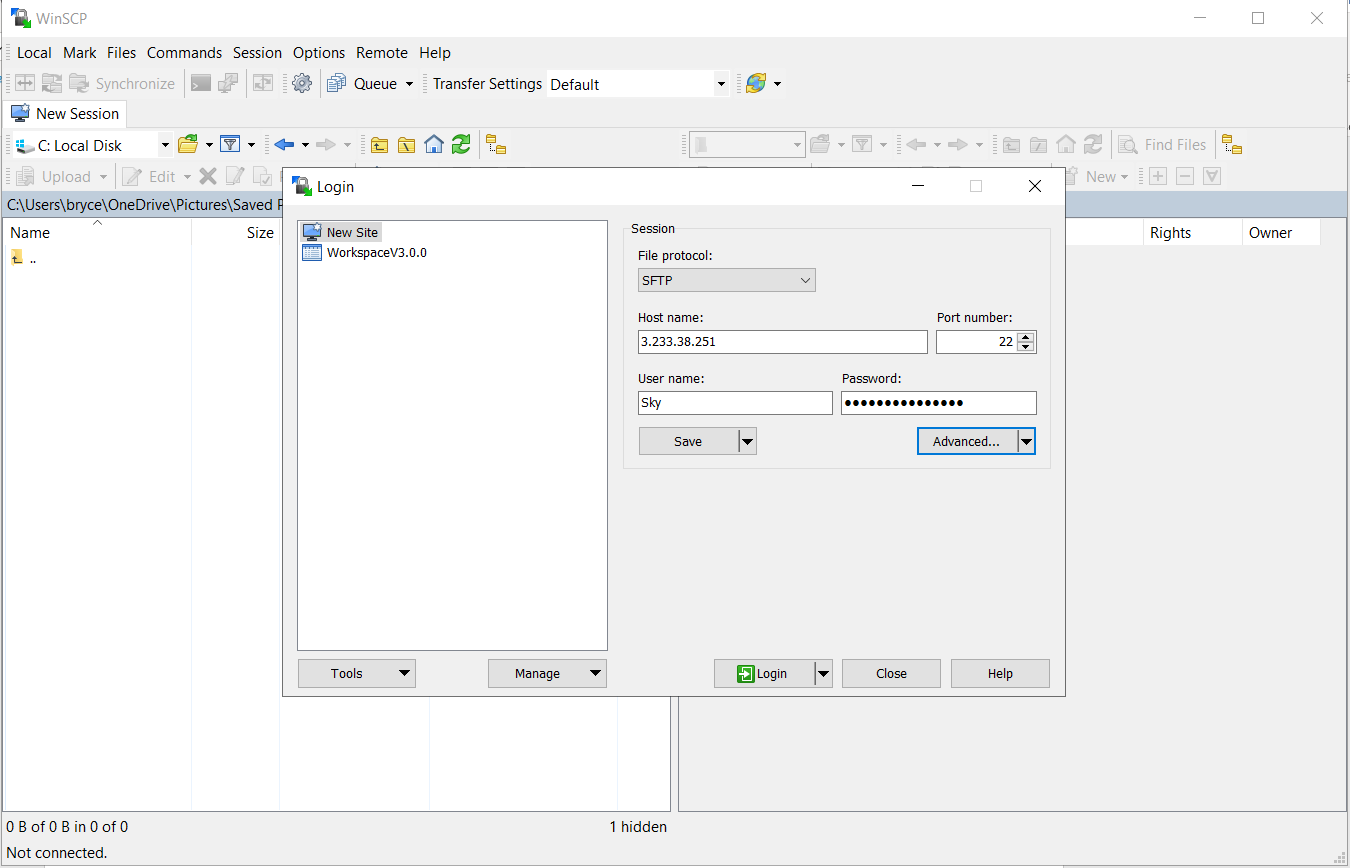Viewport: 1350px width, 868px height.
Task: Go to local root directory icon
Action: click(x=406, y=145)
